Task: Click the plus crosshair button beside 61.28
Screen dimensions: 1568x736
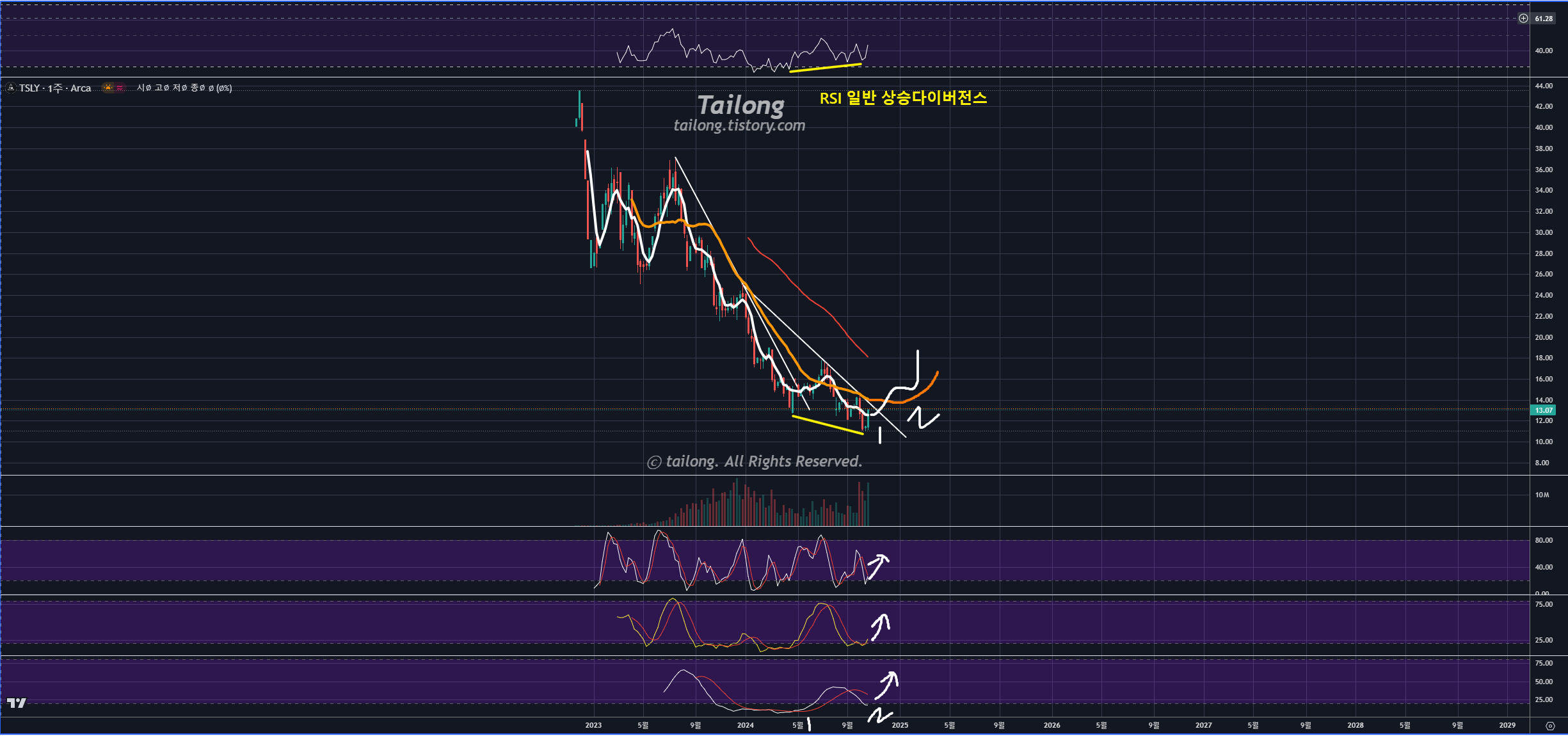Action: [x=1523, y=19]
